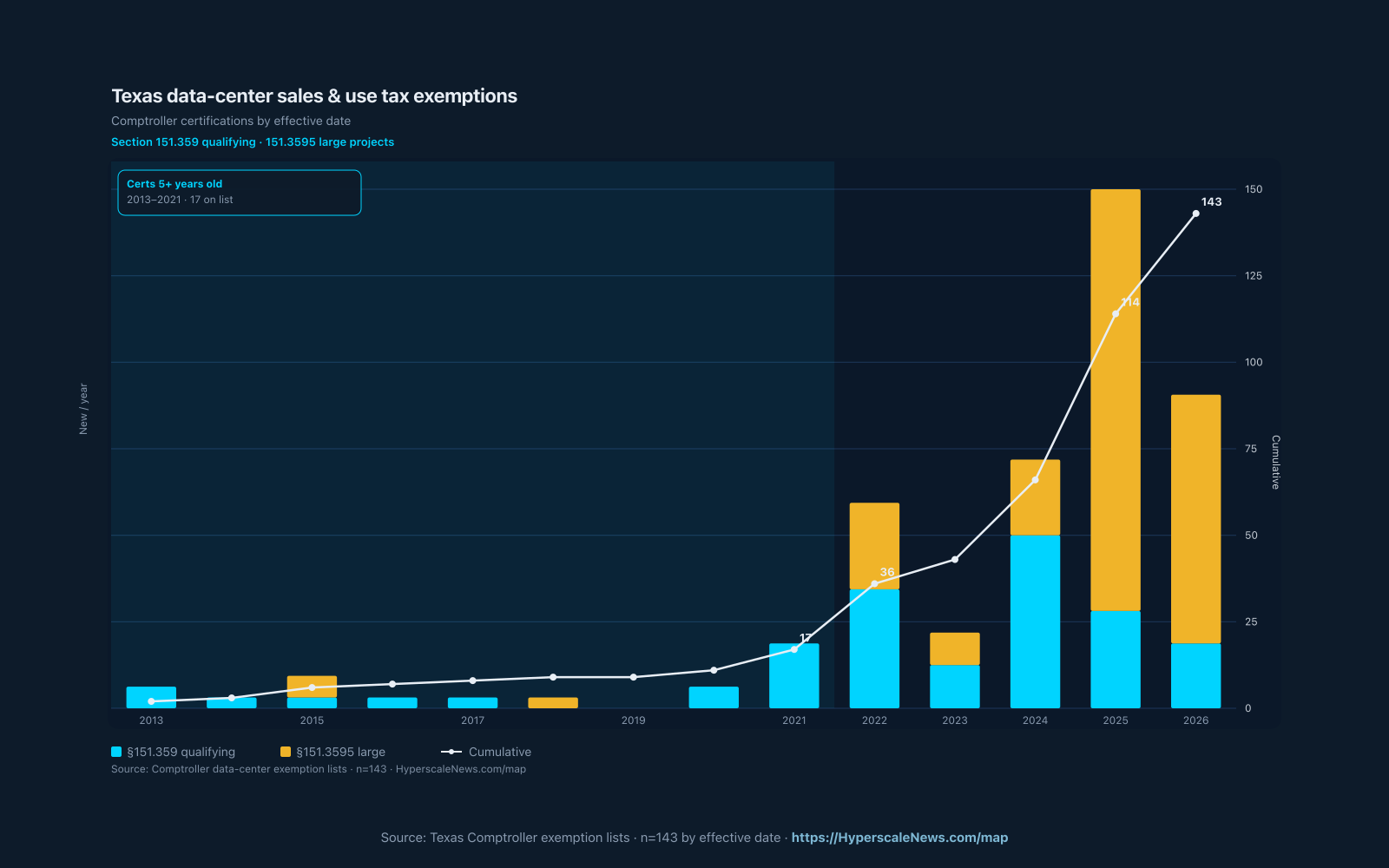Click the New / year axis title
Image resolution: width=1389 pixels, height=868 pixels.
click(x=83, y=409)
